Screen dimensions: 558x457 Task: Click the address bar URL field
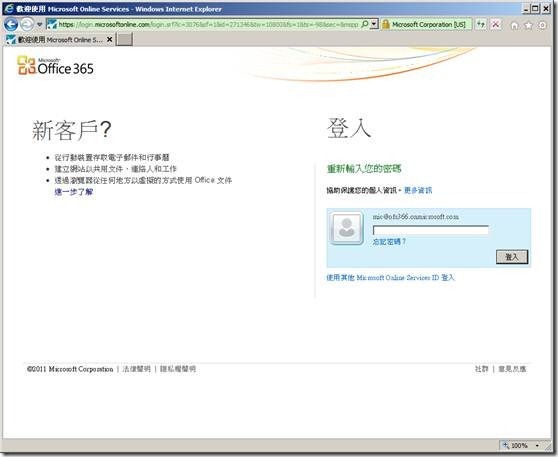click(208, 24)
